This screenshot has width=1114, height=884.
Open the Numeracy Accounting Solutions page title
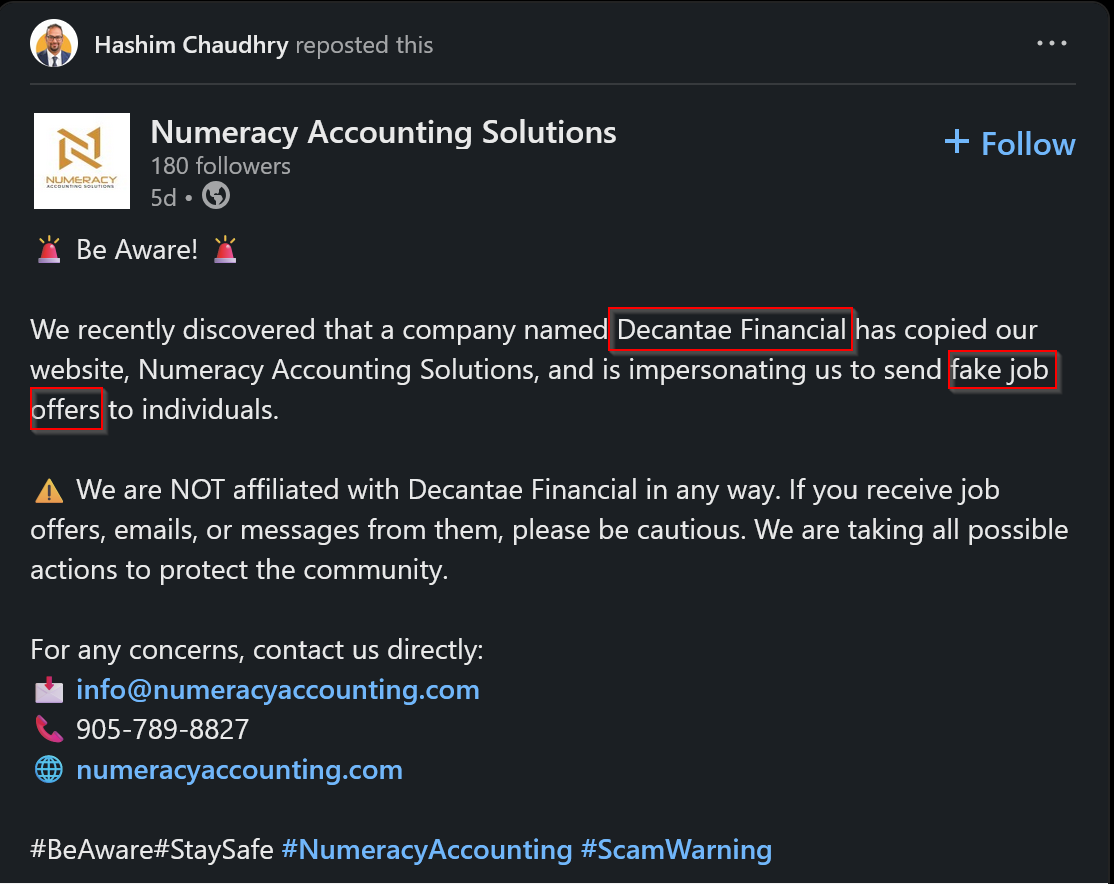point(383,132)
